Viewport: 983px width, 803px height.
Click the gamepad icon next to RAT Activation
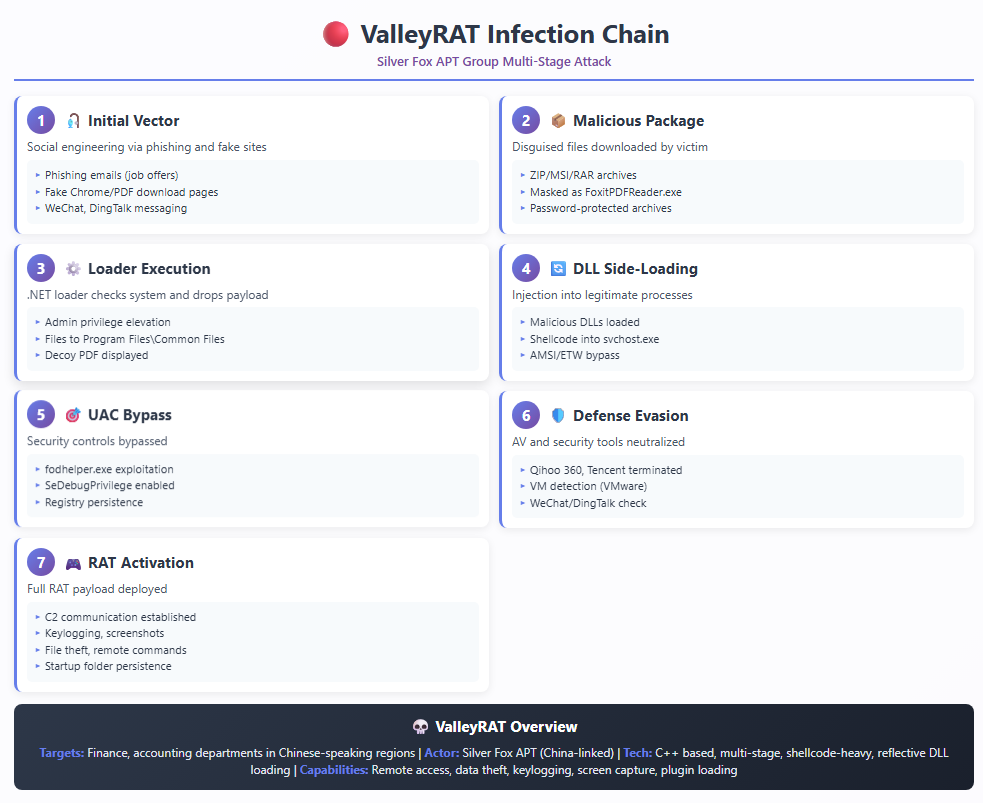73,563
